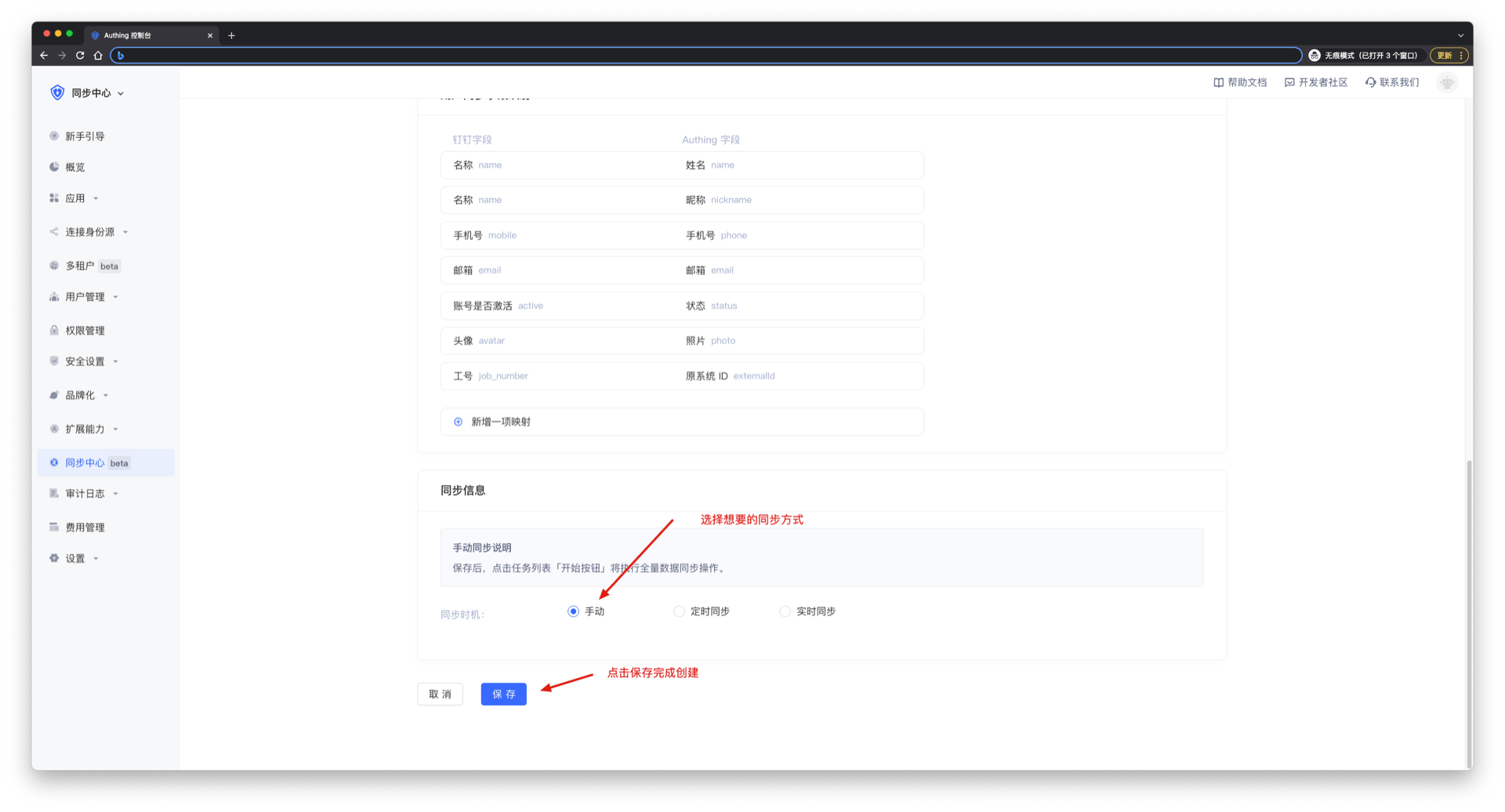Open 费用管理 in the sidebar
The height and width of the screenshot is (812, 1505).
(x=85, y=527)
